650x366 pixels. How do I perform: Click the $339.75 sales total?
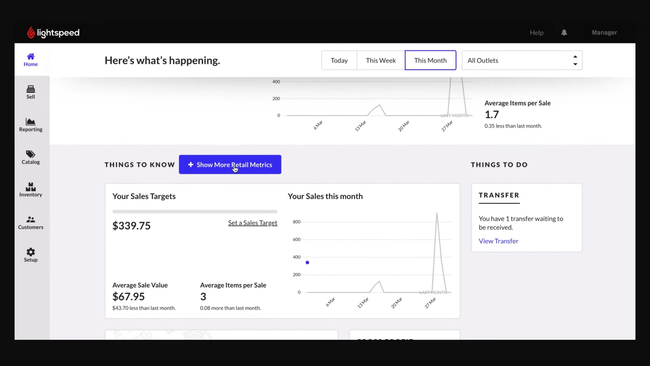[131, 225]
